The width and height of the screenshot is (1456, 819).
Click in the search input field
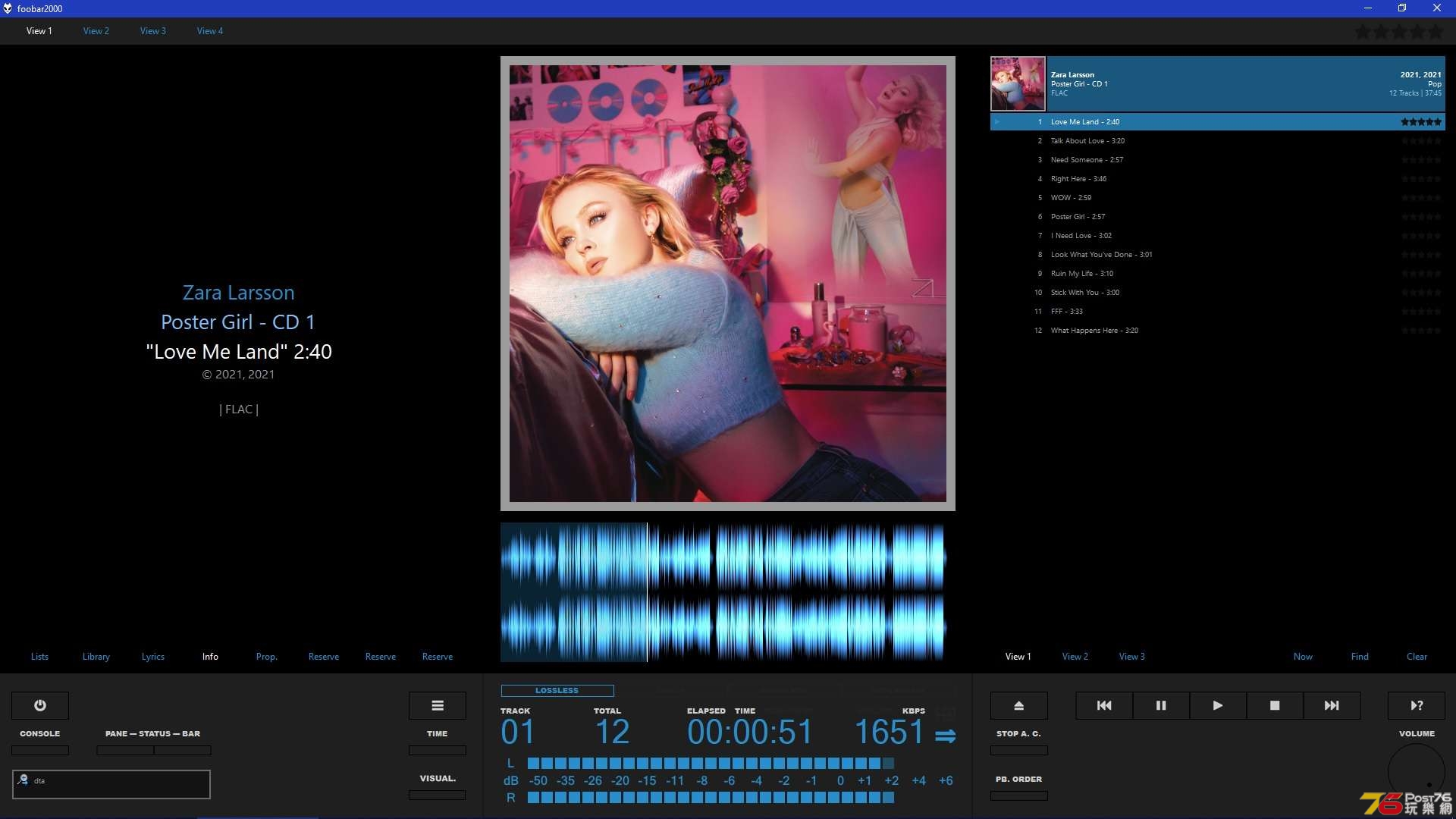tap(111, 784)
